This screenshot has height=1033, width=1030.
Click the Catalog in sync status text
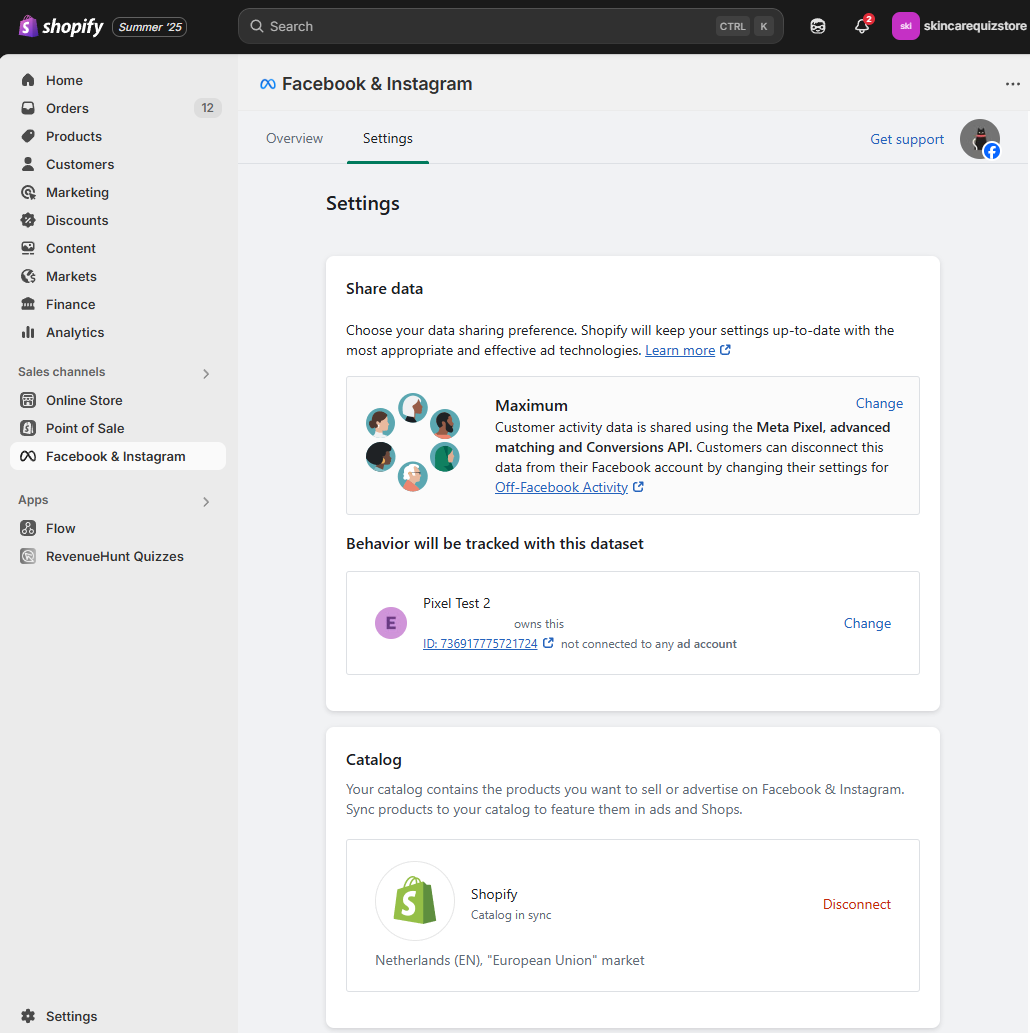pos(511,914)
